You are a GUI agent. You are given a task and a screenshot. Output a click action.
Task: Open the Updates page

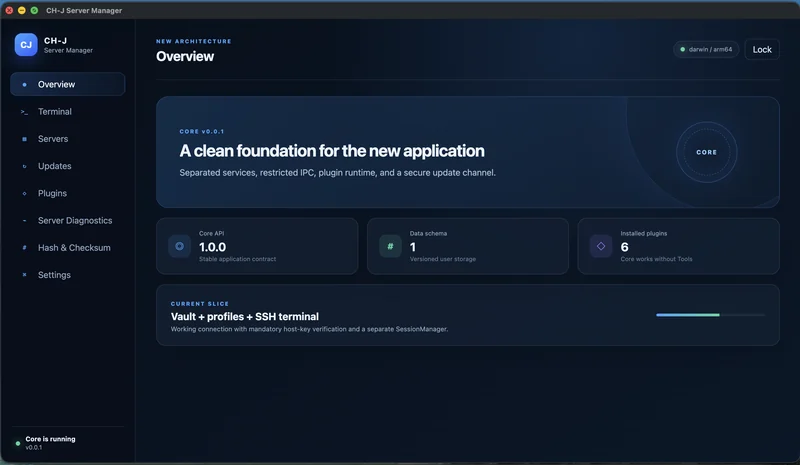[68, 166]
